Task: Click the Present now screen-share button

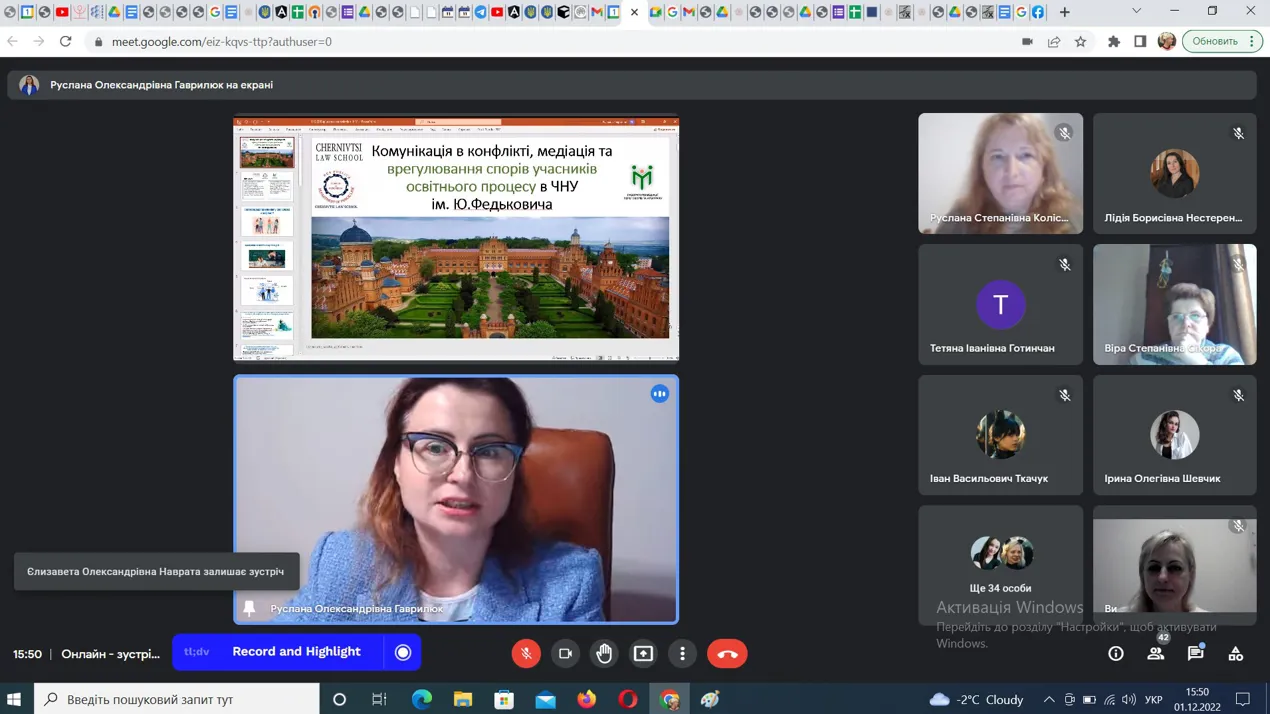Action: pos(643,653)
